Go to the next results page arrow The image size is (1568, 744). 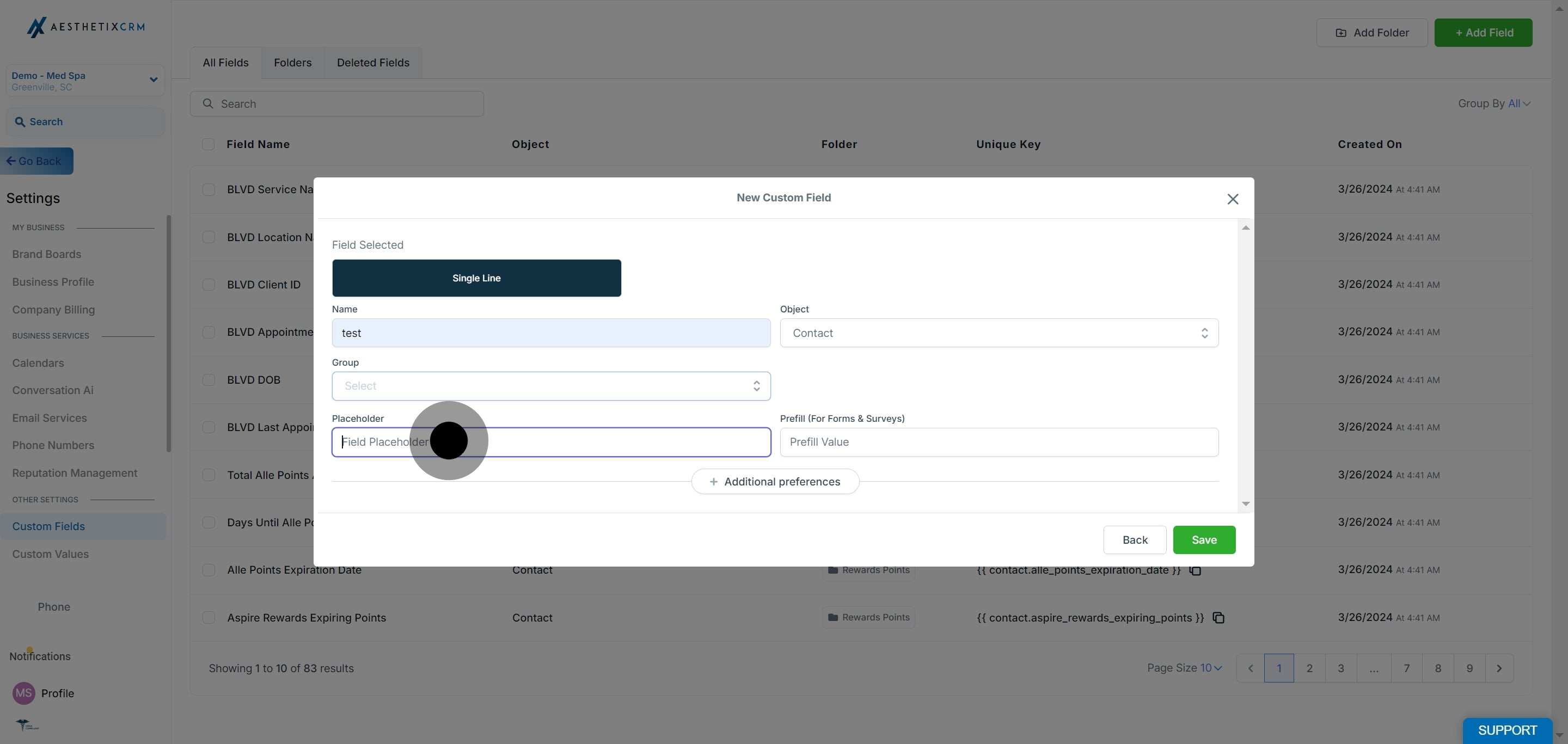pos(1499,668)
